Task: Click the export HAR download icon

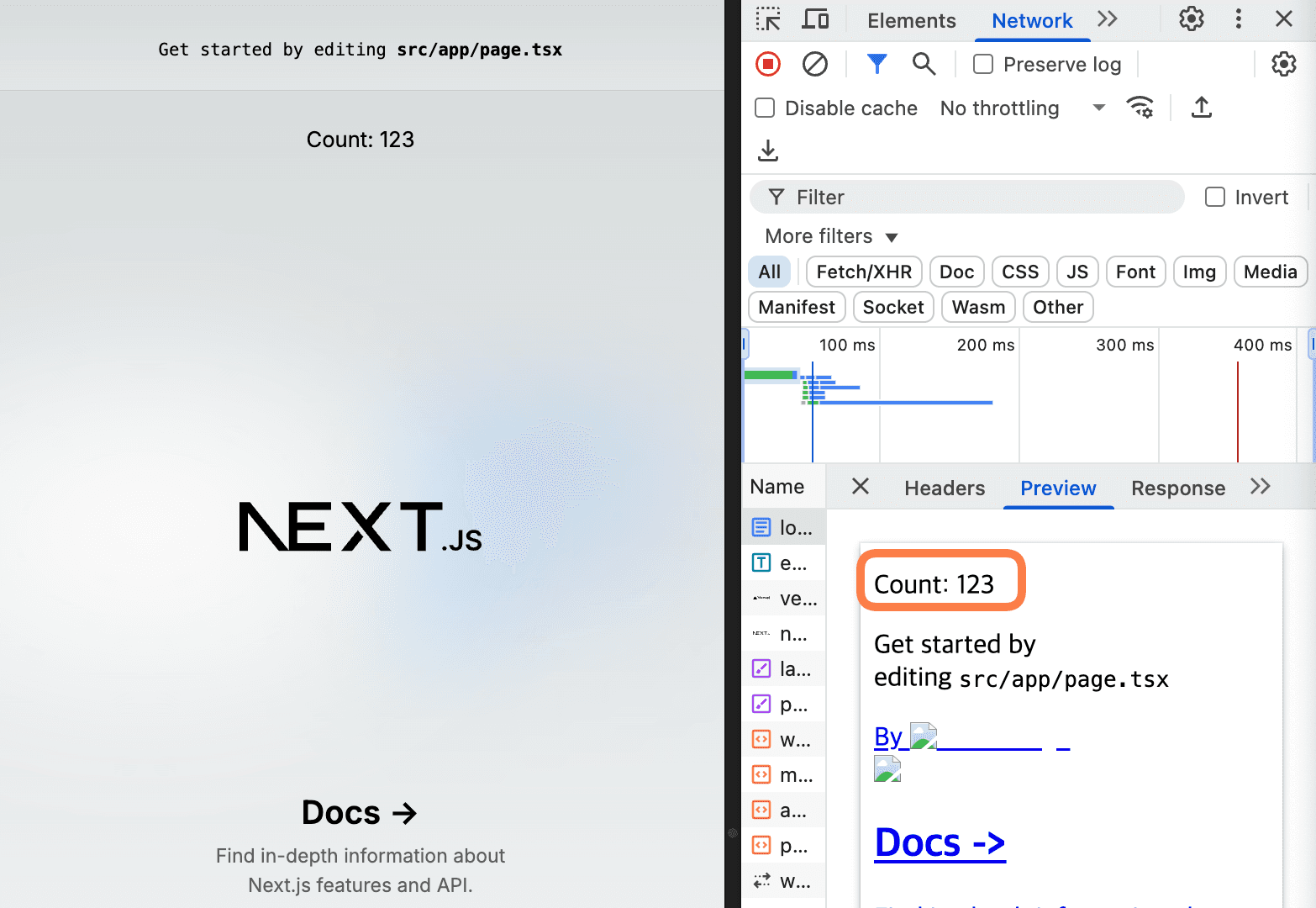Action: click(768, 151)
